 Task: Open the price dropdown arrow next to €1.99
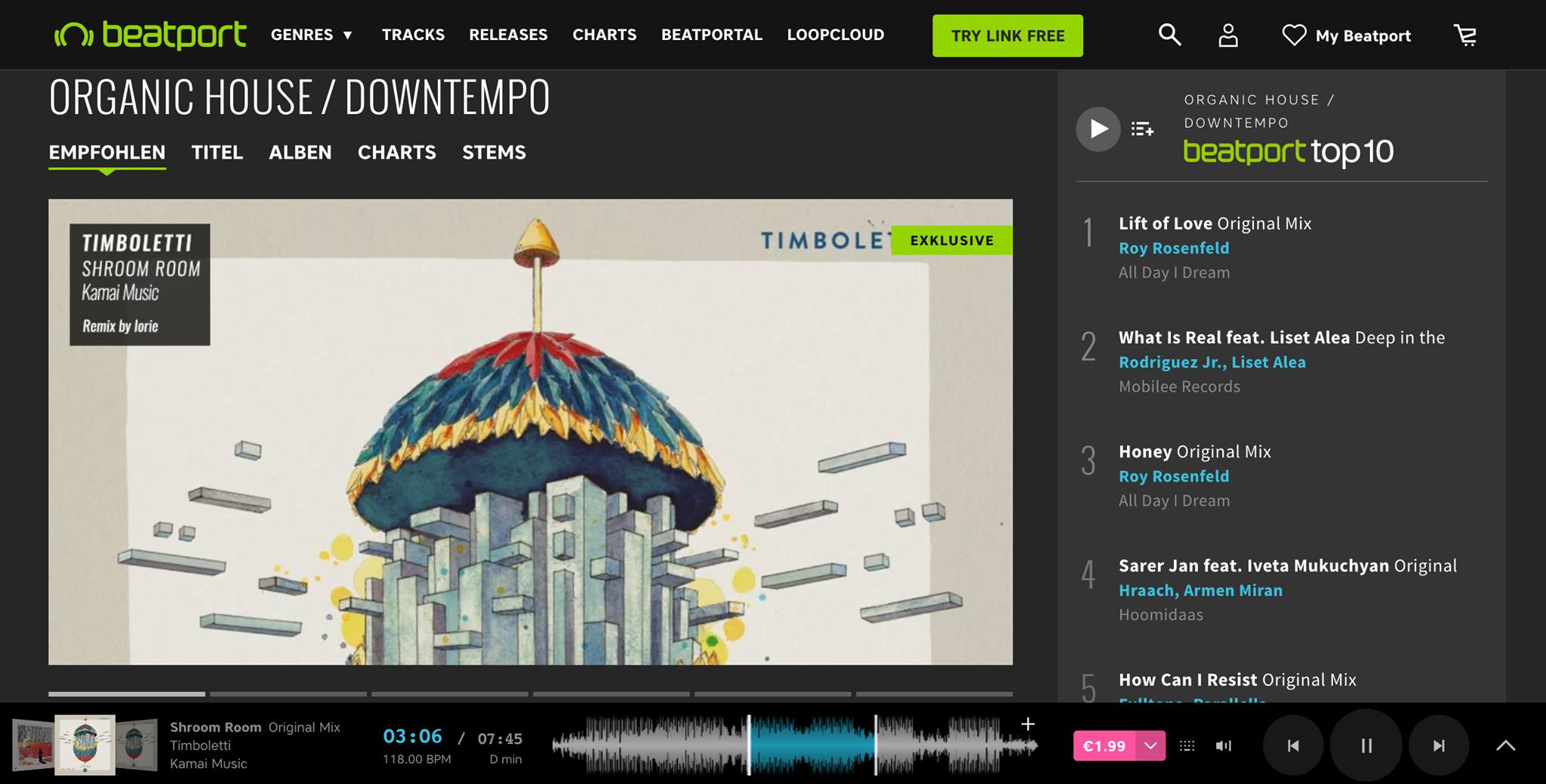[x=1150, y=746]
